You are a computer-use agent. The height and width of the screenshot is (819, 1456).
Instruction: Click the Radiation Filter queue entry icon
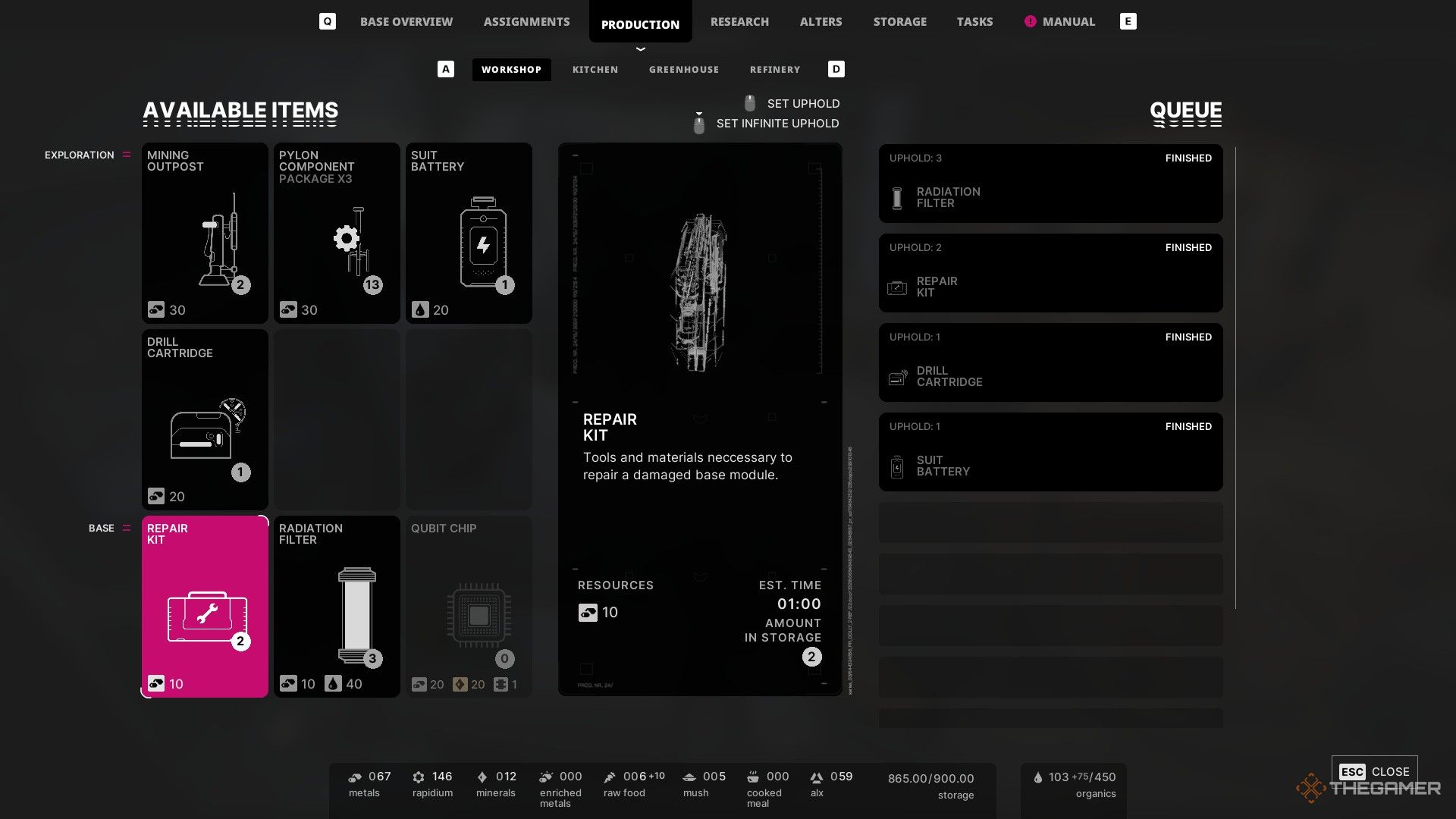pyautogui.click(x=897, y=198)
